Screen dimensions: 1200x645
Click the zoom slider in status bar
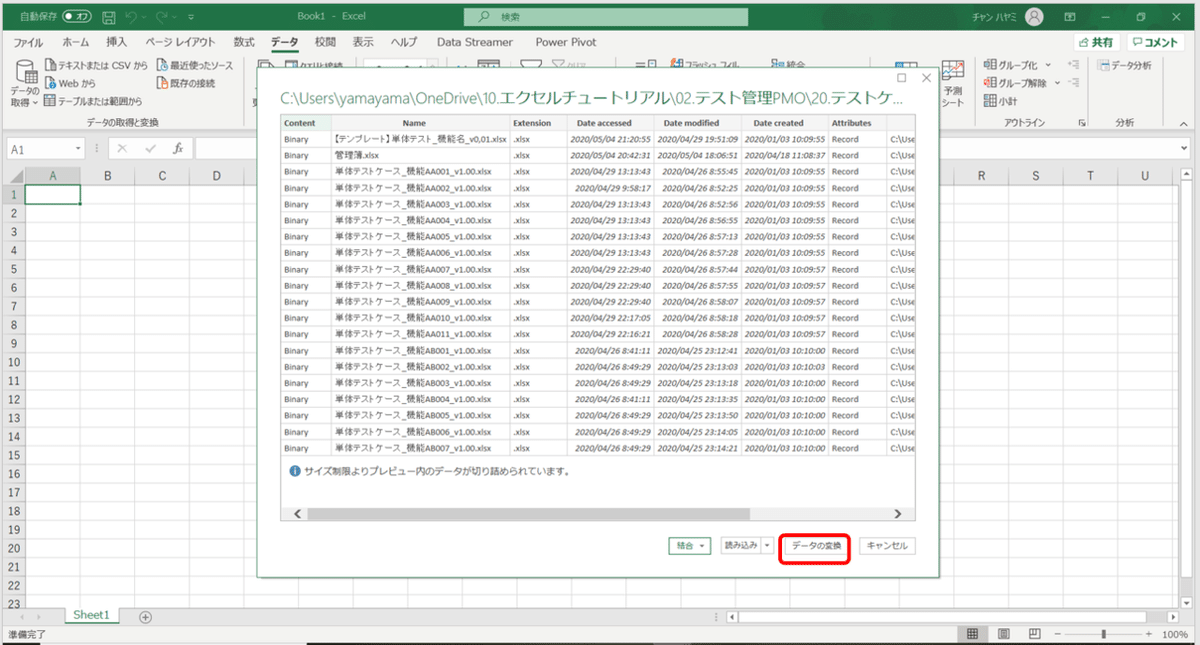pyautogui.click(x=1103, y=635)
